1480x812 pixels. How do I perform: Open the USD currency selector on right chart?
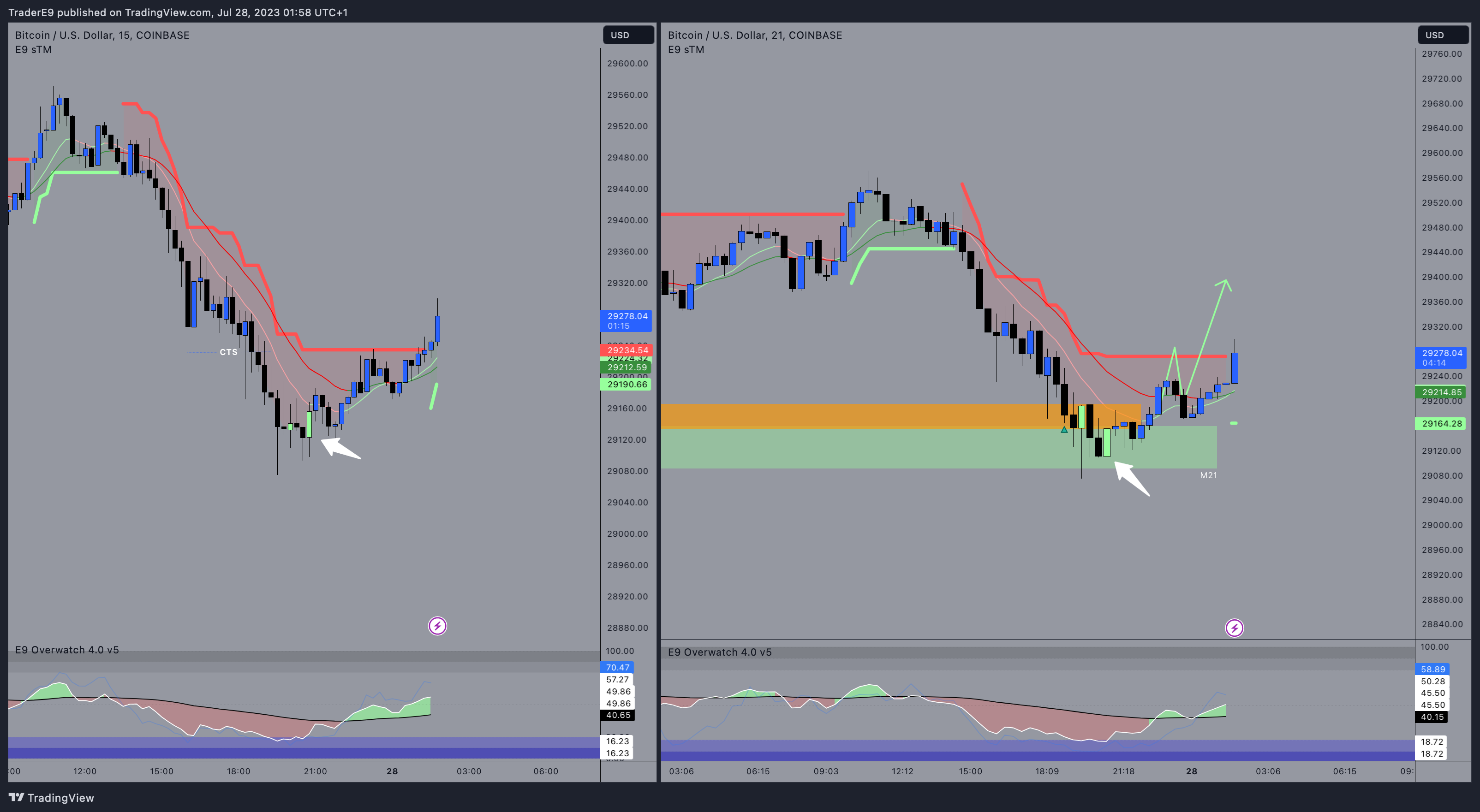1443,35
